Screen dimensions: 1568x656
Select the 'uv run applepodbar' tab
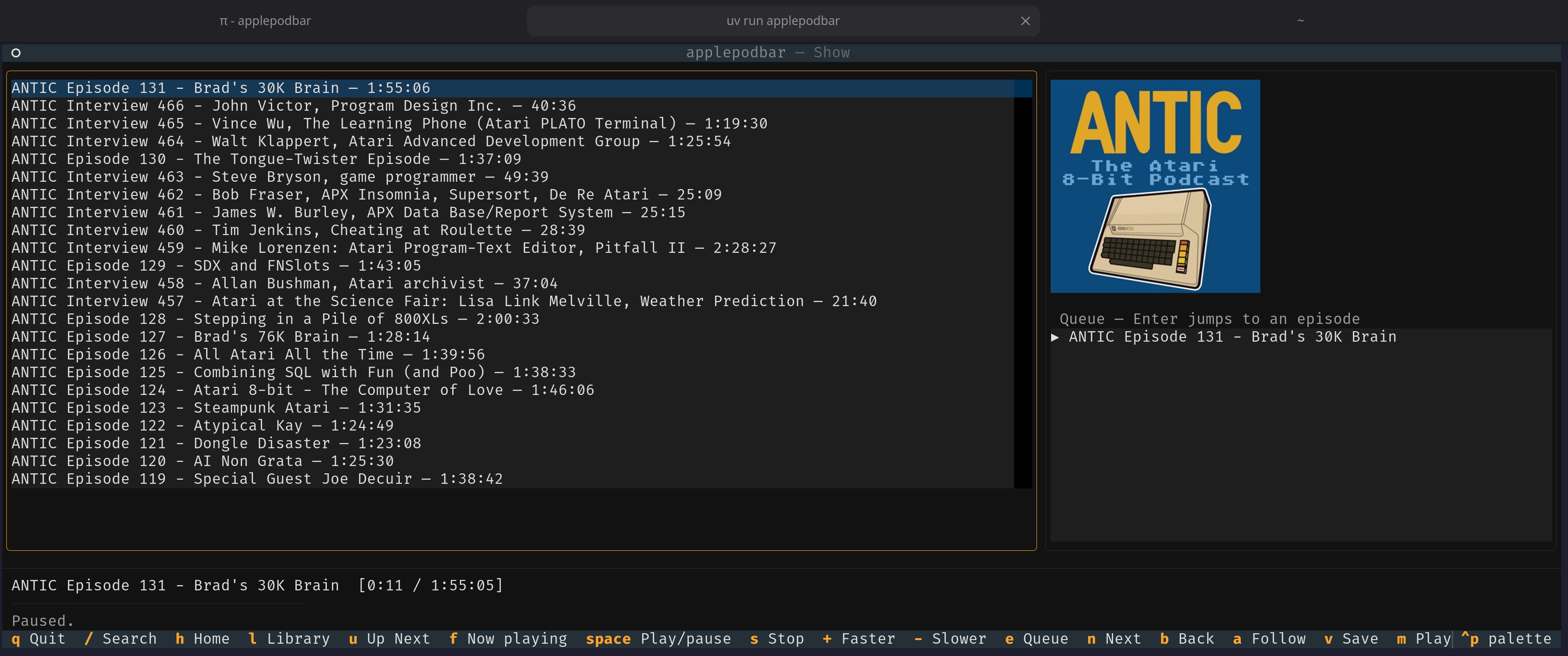click(x=783, y=20)
